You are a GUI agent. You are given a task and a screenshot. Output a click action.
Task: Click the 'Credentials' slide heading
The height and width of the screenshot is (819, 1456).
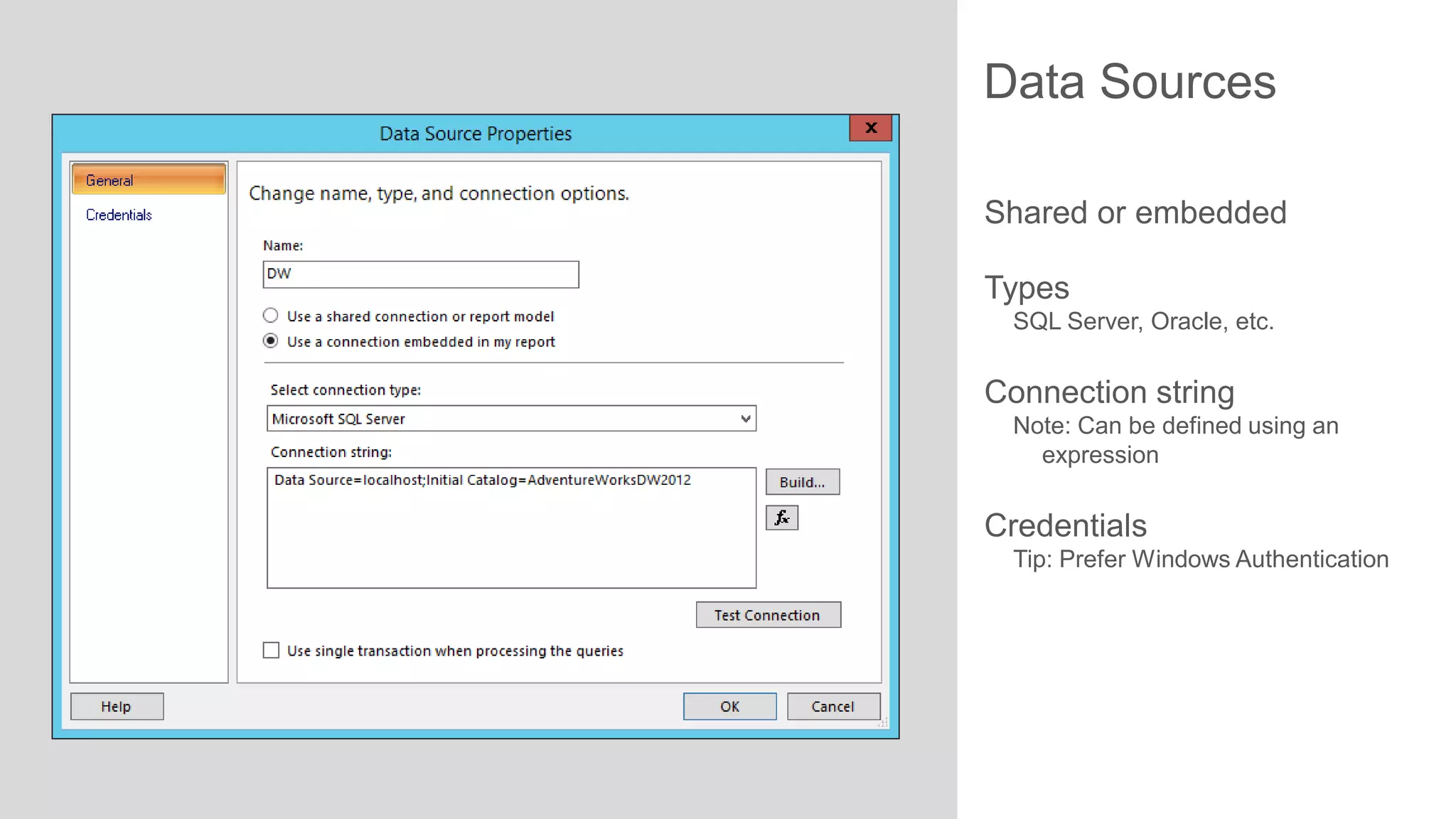(1066, 526)
